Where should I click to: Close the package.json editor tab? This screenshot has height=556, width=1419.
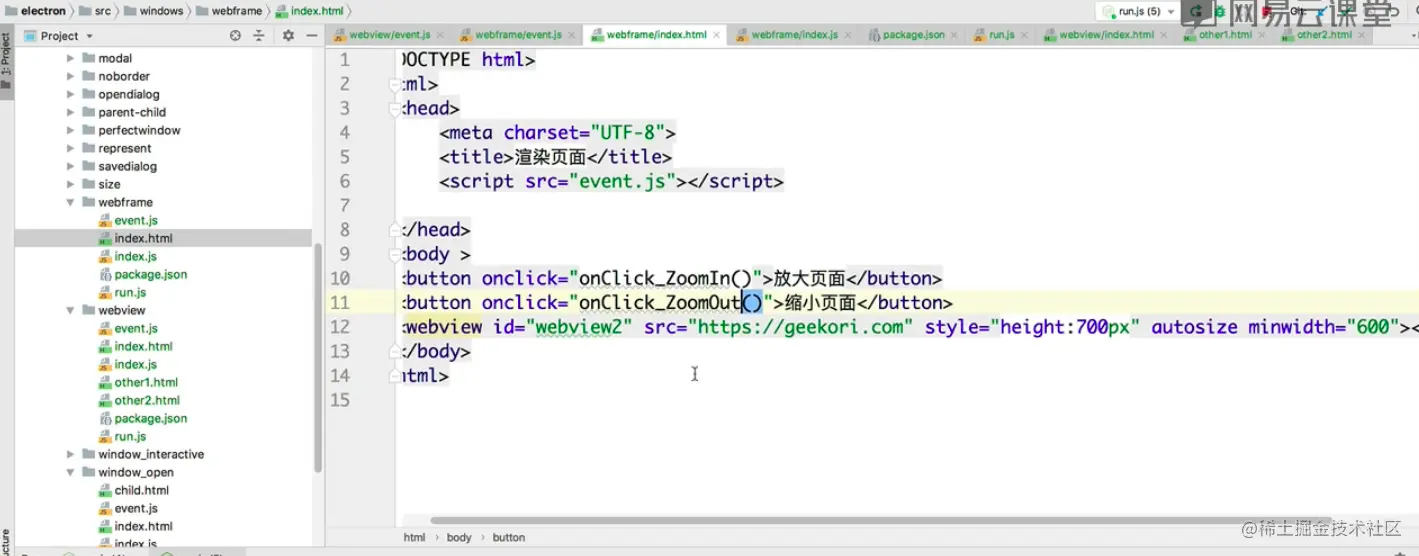tap(953, 35)
